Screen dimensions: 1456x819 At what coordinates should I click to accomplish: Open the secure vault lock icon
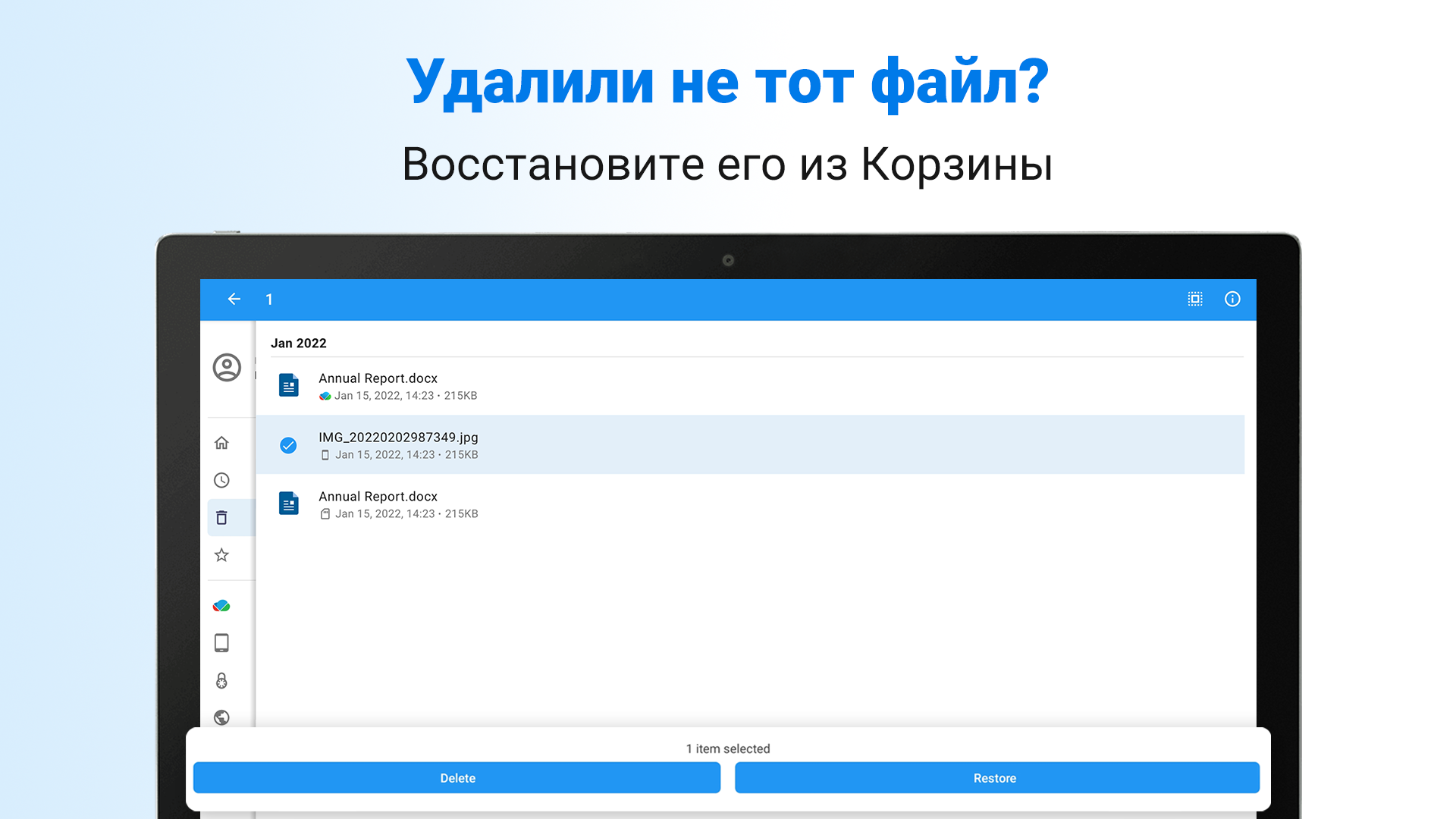[x=221, y=681]
